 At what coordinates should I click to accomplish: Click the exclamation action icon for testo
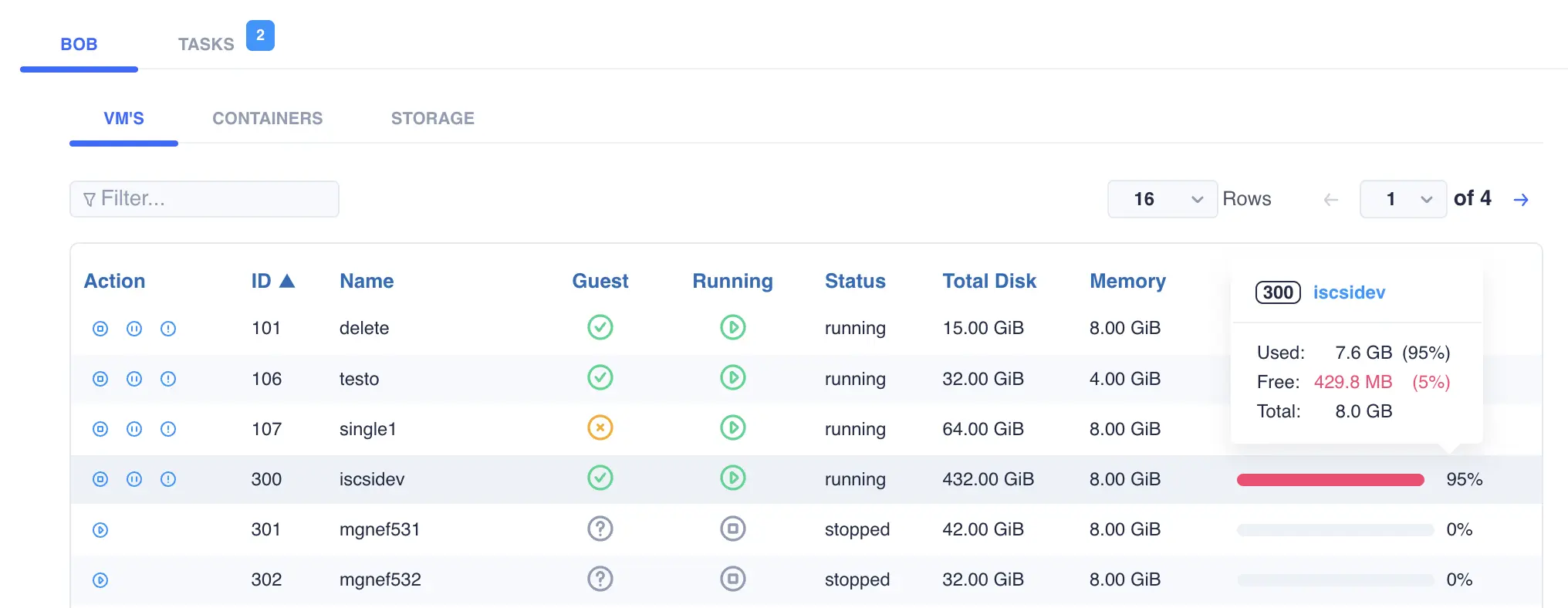pyautogui.click(x=168, y=379)
